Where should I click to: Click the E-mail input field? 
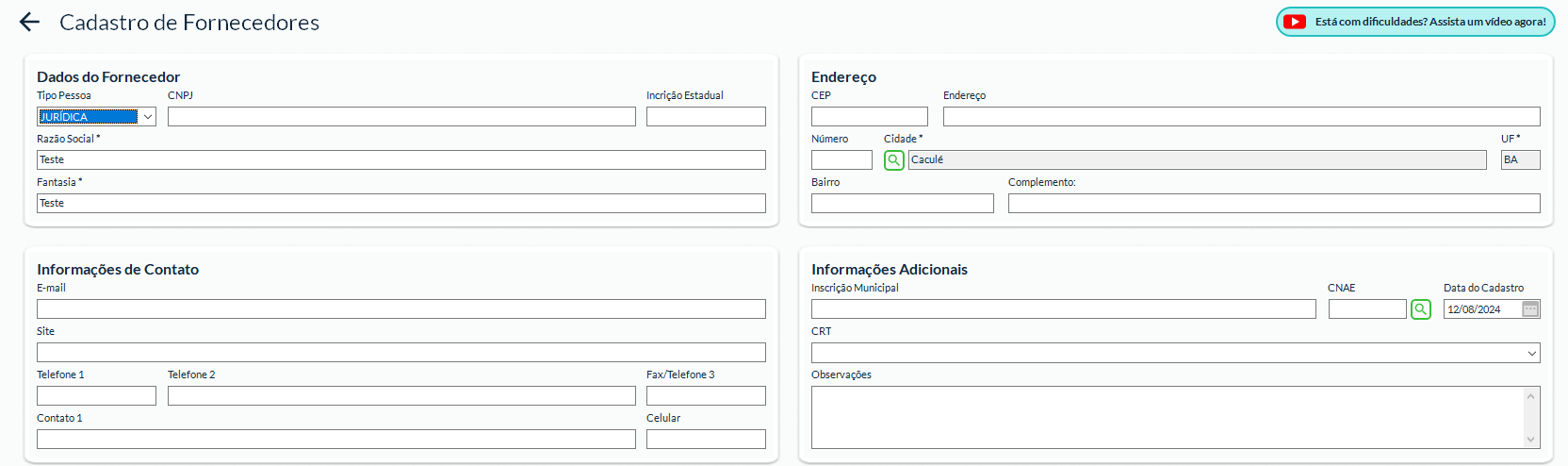pyautogui.click(x=401, y=309)
